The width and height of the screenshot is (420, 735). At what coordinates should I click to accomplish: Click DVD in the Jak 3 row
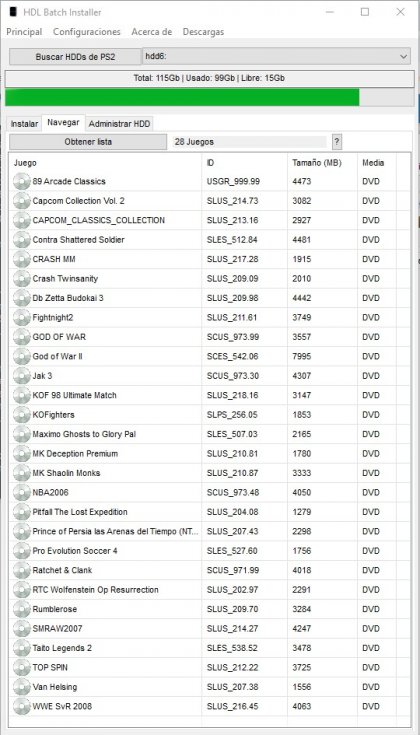[371, 376]
